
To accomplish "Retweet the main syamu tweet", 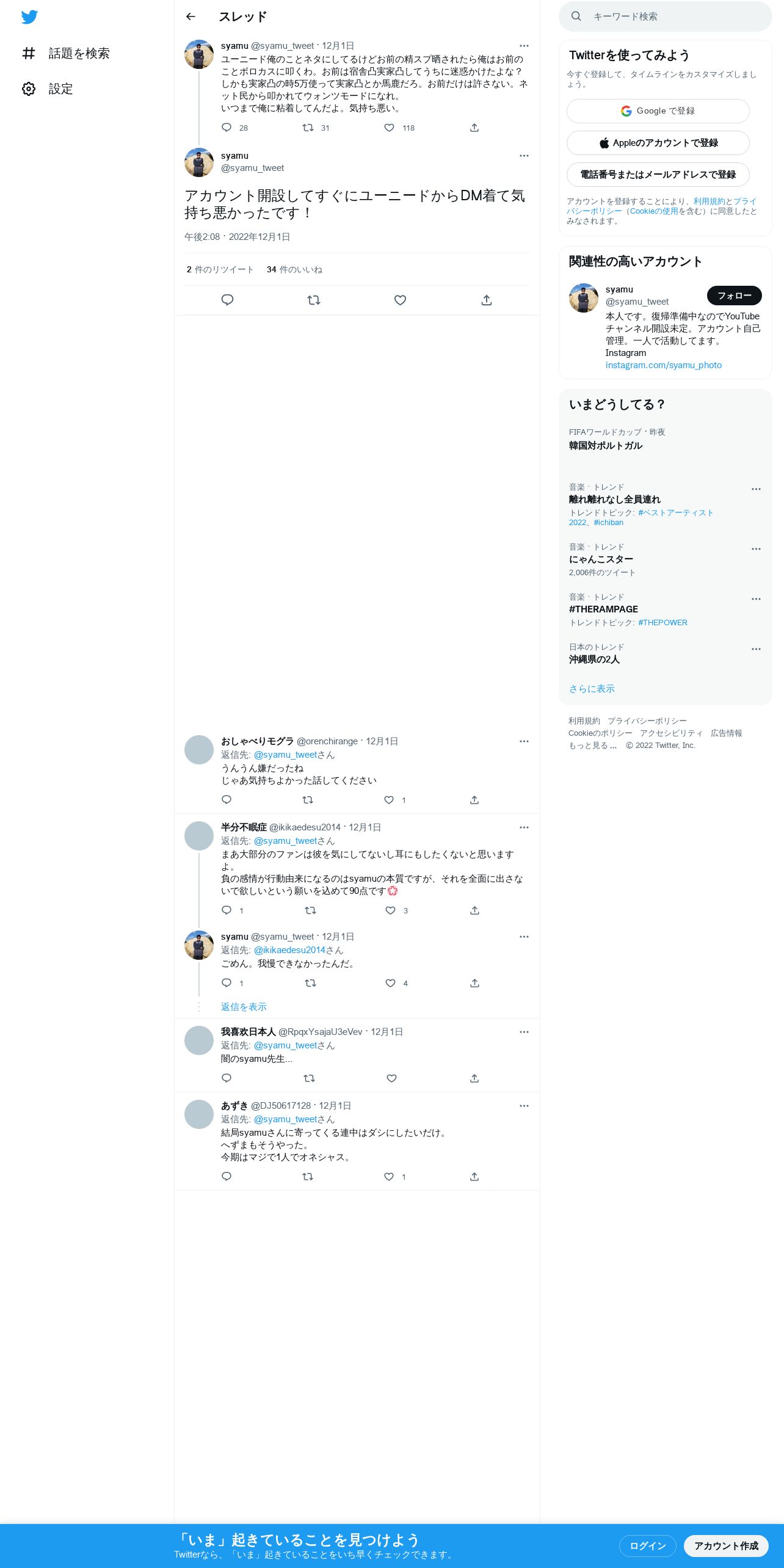I will pyautogui.click(x=314, y=300).
